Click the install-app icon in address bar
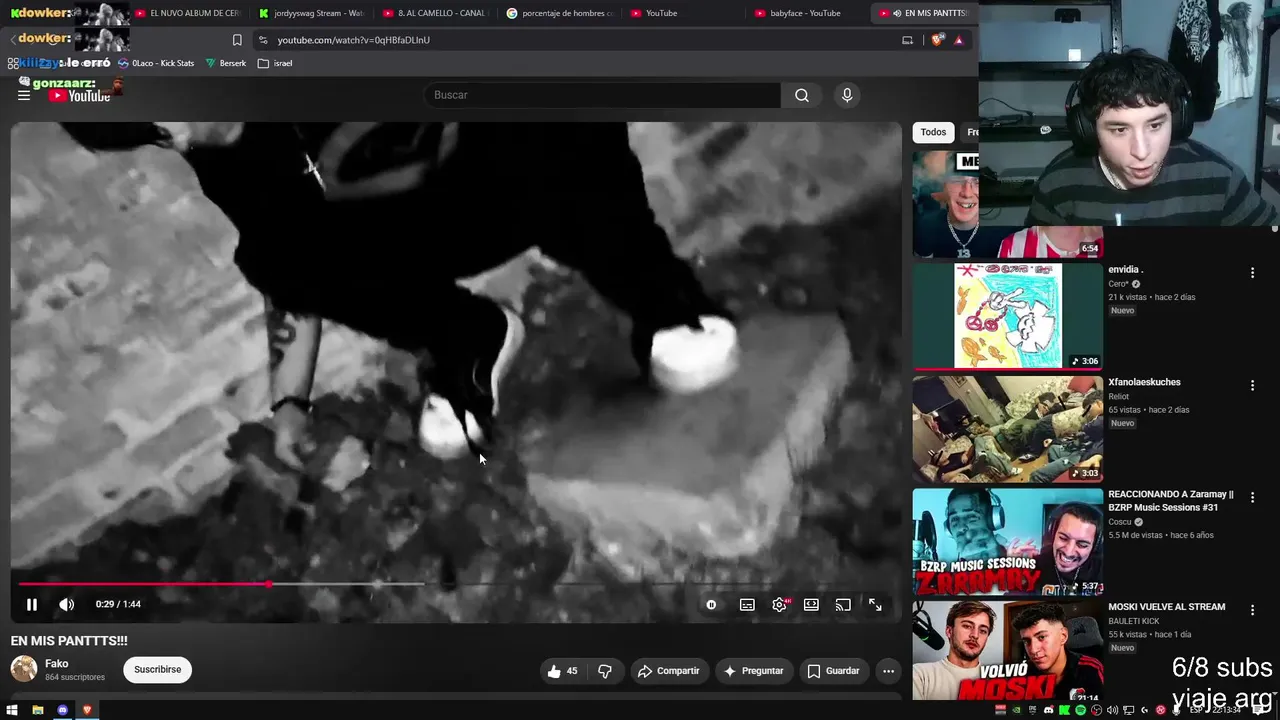Screen dimensions: 1280x720 (907, 40)
